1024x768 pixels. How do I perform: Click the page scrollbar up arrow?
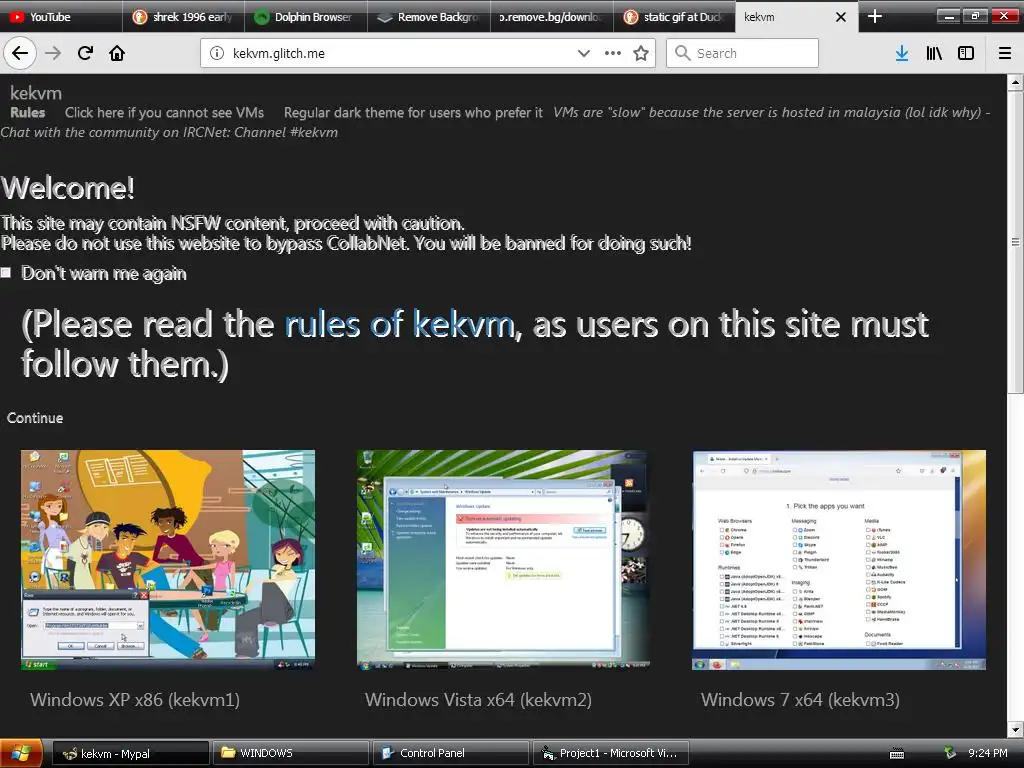1015,82
